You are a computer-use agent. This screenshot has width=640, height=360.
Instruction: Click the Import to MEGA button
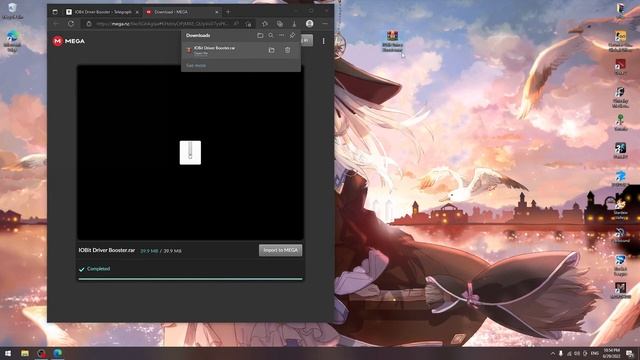tap(280, 250)
